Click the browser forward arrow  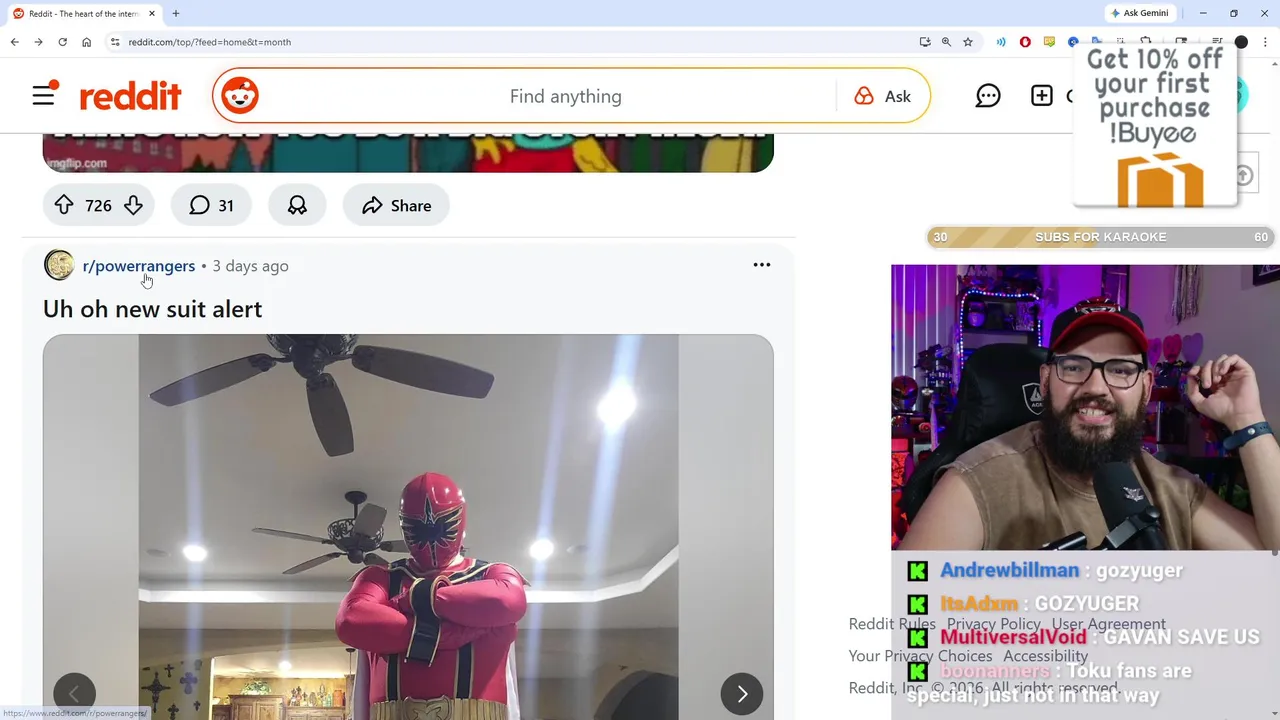point(38,42)
